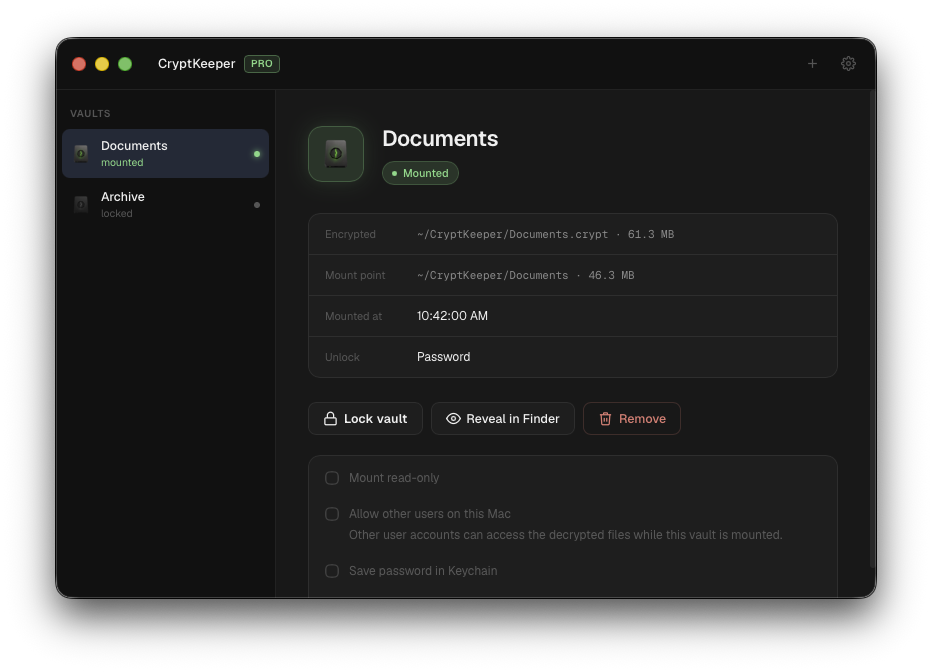Minimize window with yellow button
This screenshot has height=672, width=932.
click(102, 64)
